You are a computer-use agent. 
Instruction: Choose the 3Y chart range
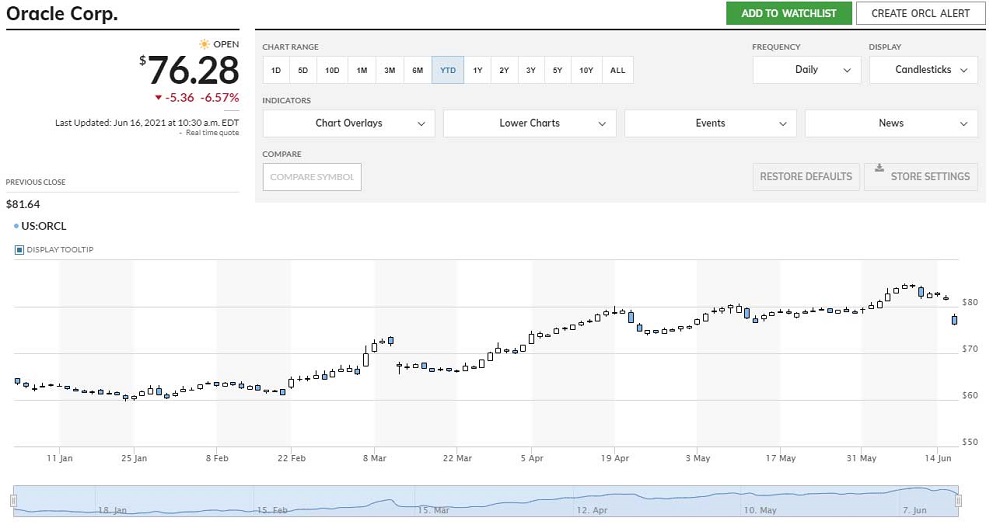(531, 70)
